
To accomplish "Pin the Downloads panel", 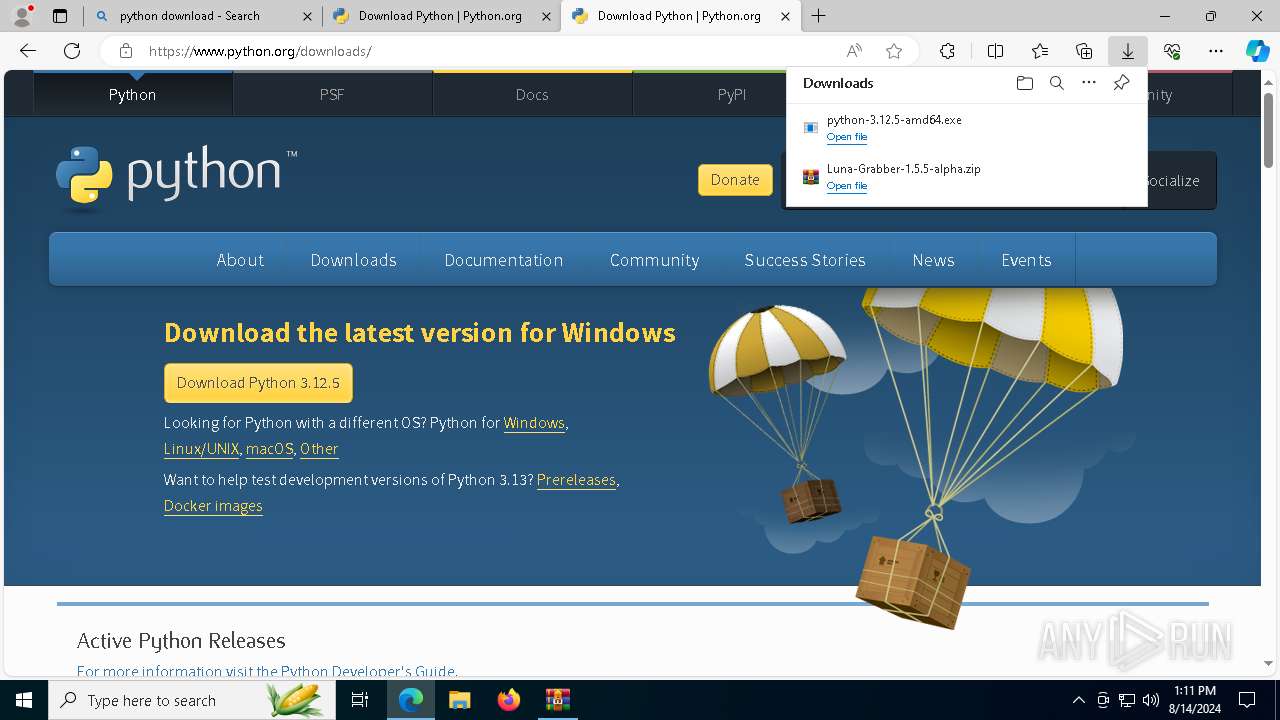I will pyautogui.click(x=1121, y=83).
